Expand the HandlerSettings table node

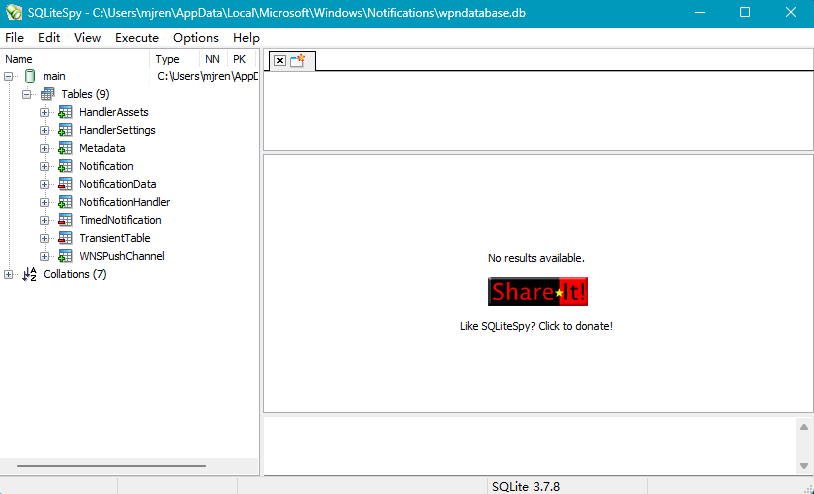tap(45, 130)
